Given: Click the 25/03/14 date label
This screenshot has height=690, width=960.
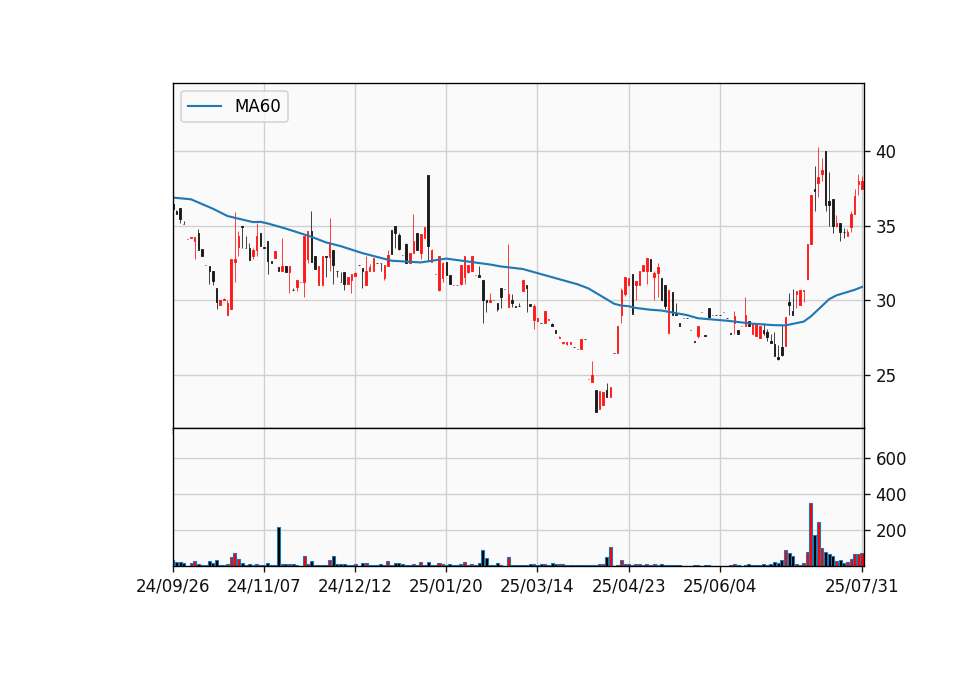Looking at the screenshot, I should [x=537, y=586].
